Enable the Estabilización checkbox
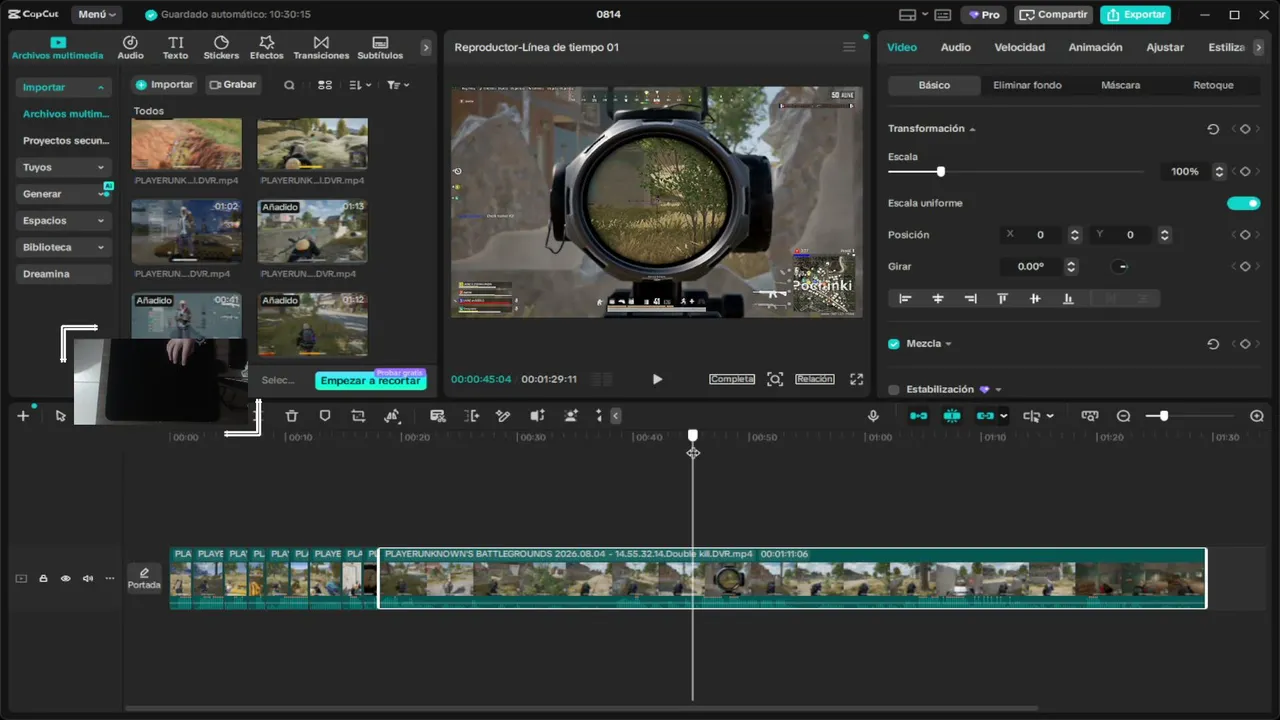 pos(894,390)
